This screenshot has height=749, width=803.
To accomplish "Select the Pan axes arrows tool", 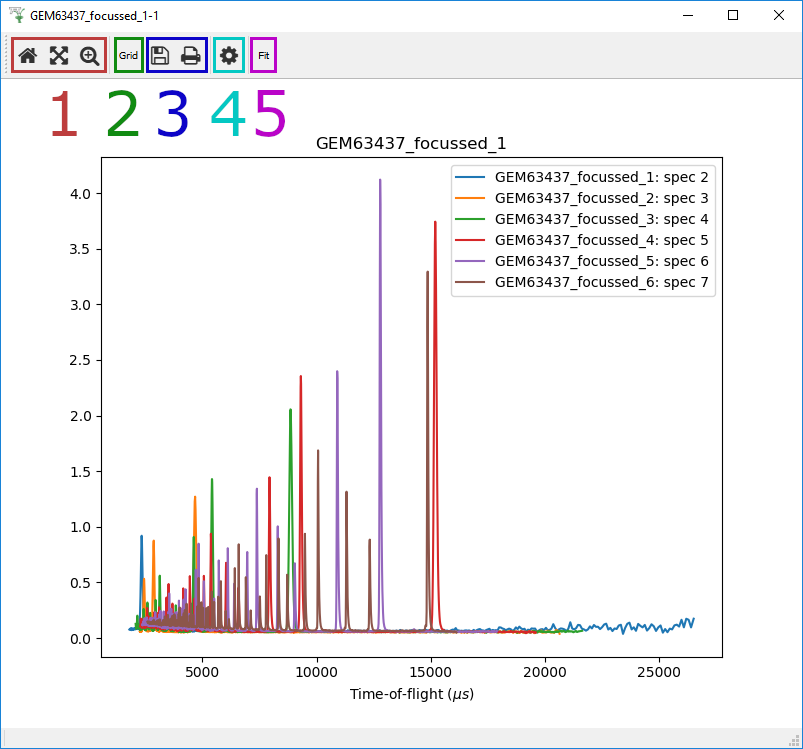I will pos(59,56).
